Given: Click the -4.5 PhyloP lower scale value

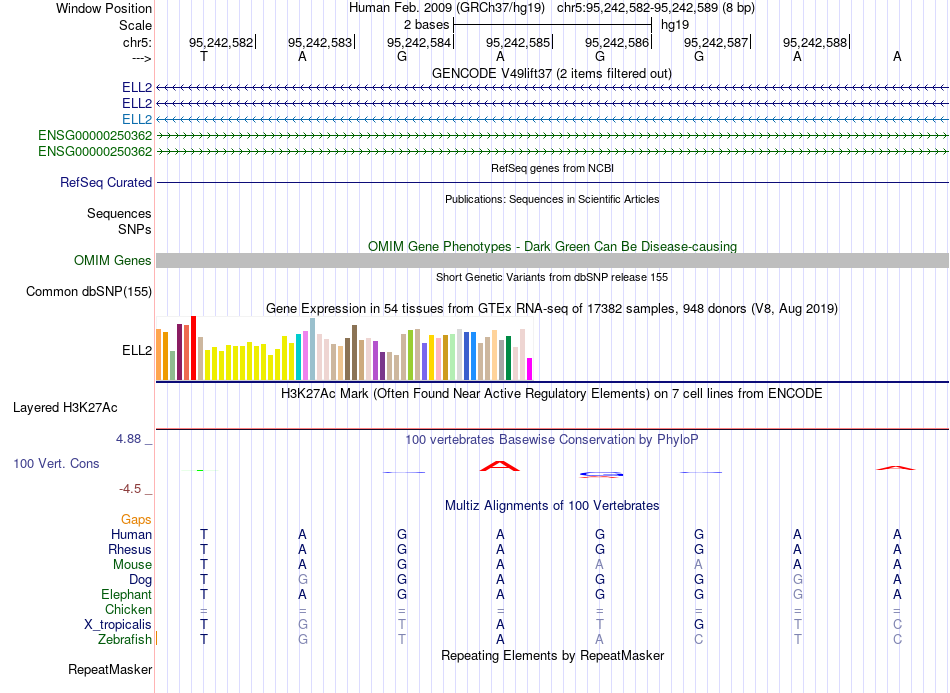Looking at the screenshot, I should 130,489.
